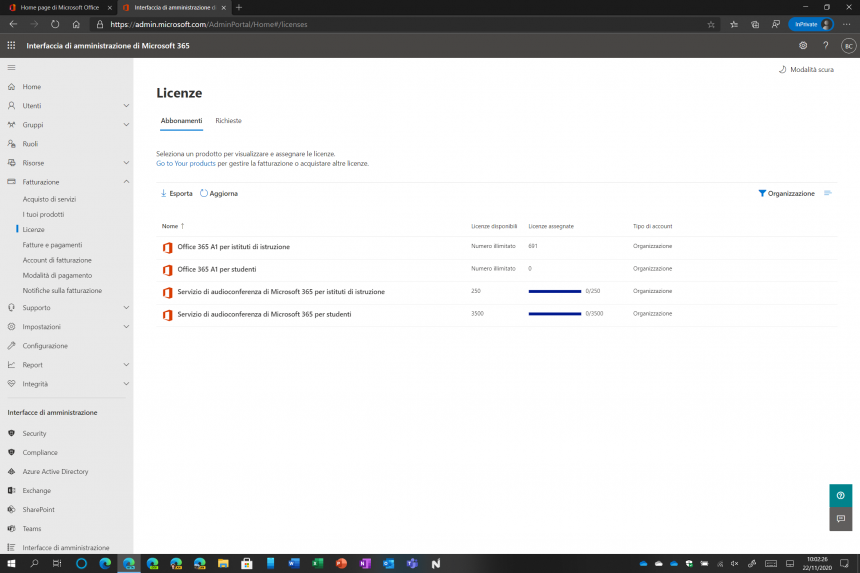Open Windows Start menu

11,563
